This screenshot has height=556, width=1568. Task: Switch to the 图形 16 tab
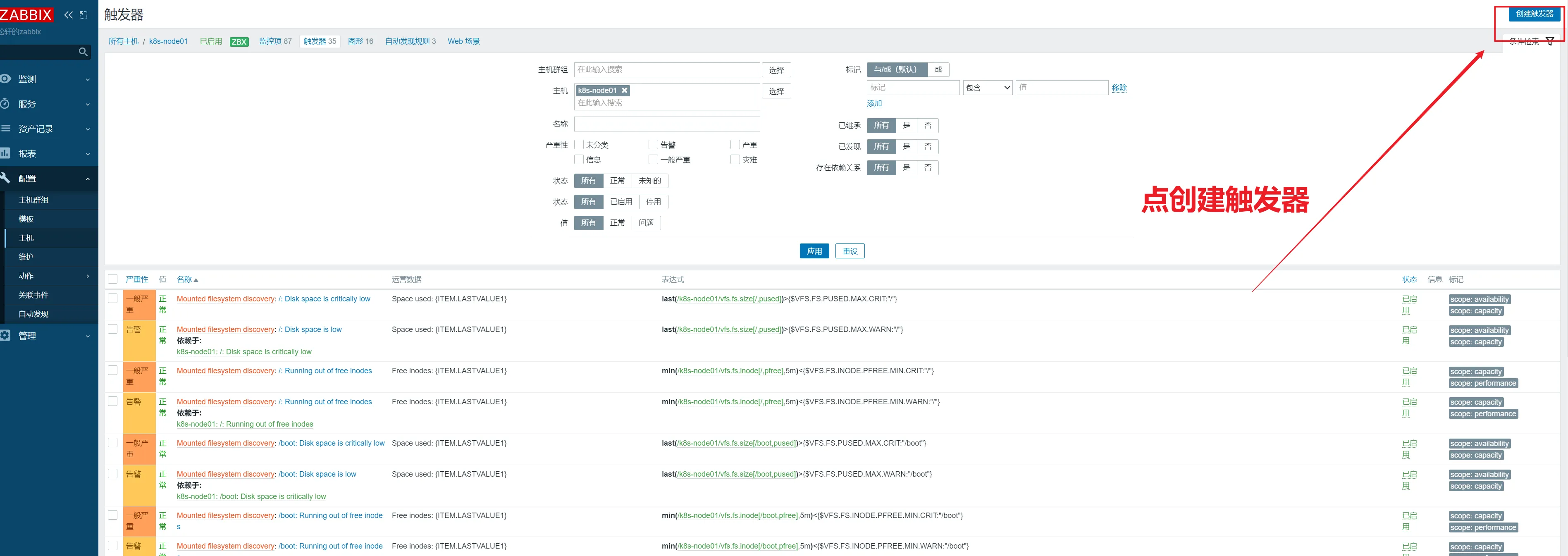tap(360, 41)
